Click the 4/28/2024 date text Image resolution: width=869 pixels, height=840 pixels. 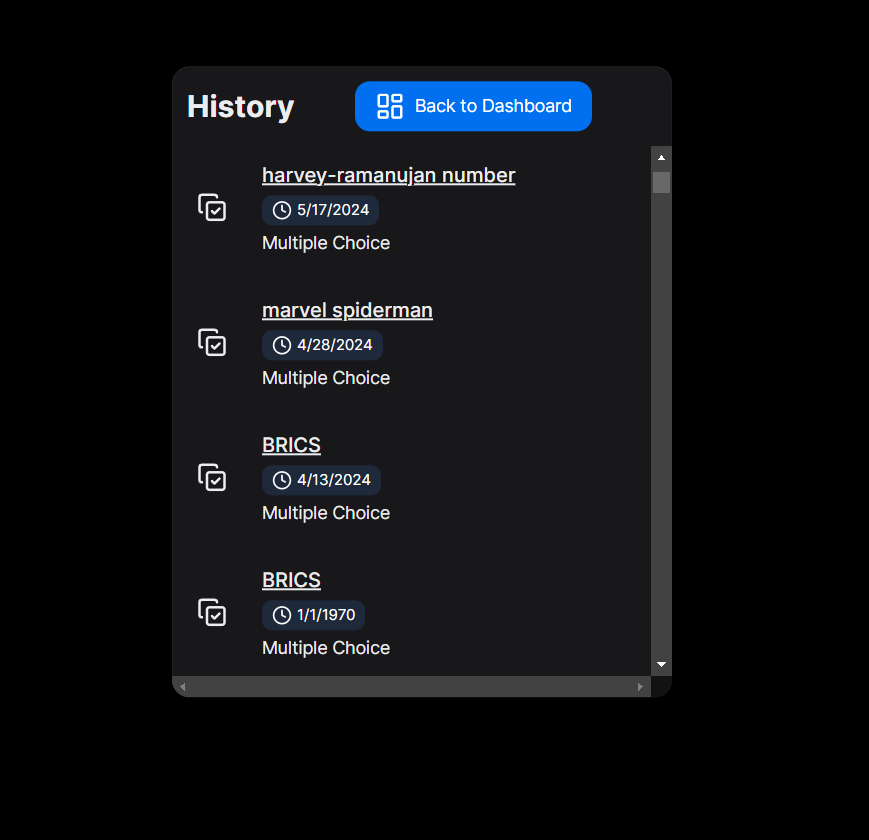(x=335, y=345)
